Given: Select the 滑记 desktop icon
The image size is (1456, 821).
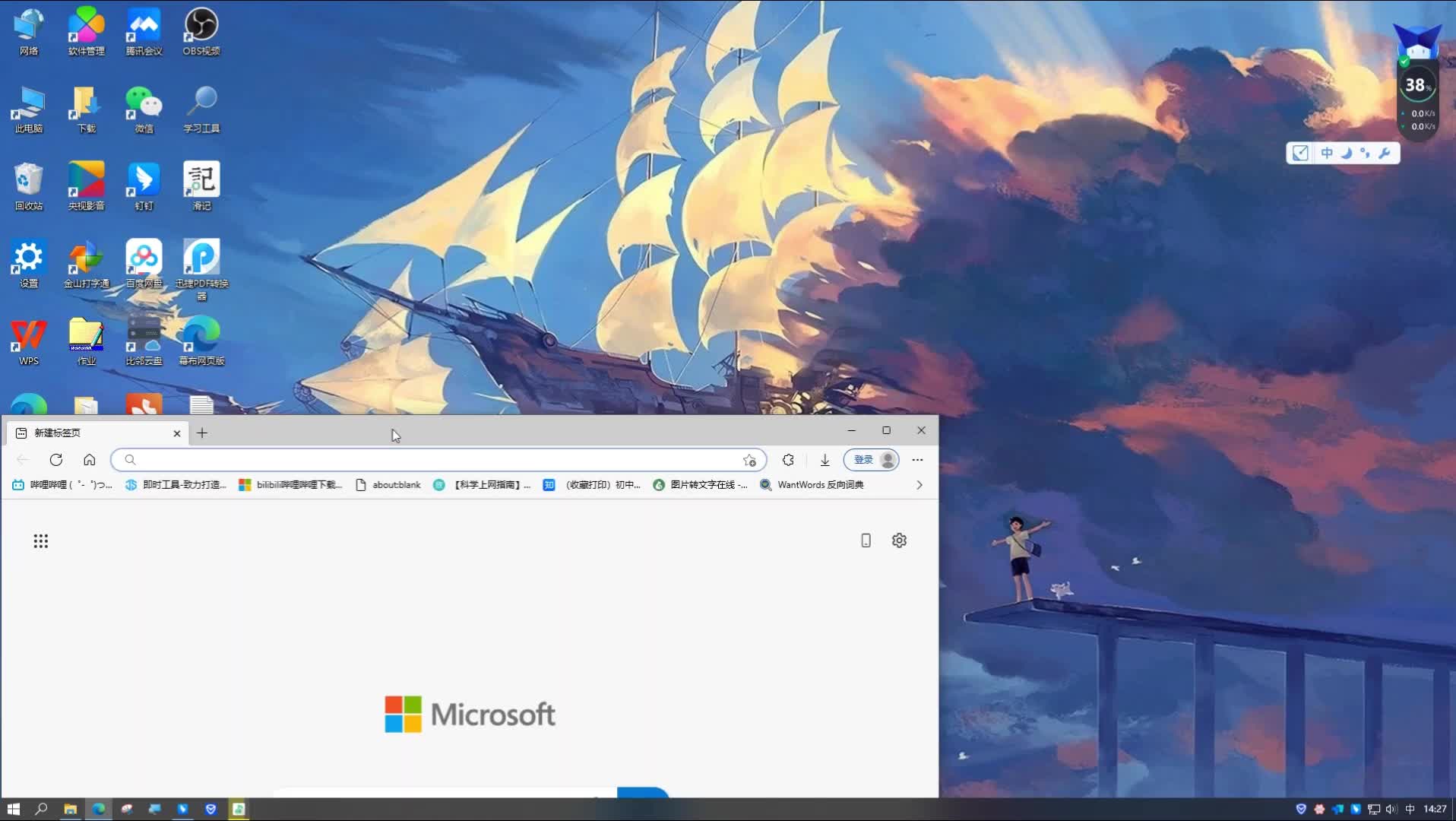Looking at the screenshot, I should [x=201, y=187].
